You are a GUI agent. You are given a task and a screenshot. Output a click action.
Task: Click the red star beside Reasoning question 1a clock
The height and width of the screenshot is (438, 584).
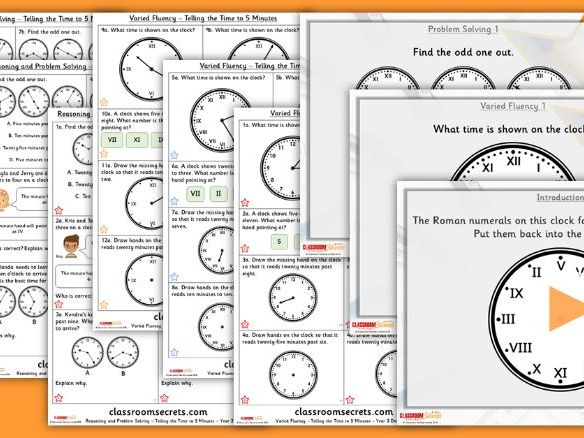(x=59, y=210)
